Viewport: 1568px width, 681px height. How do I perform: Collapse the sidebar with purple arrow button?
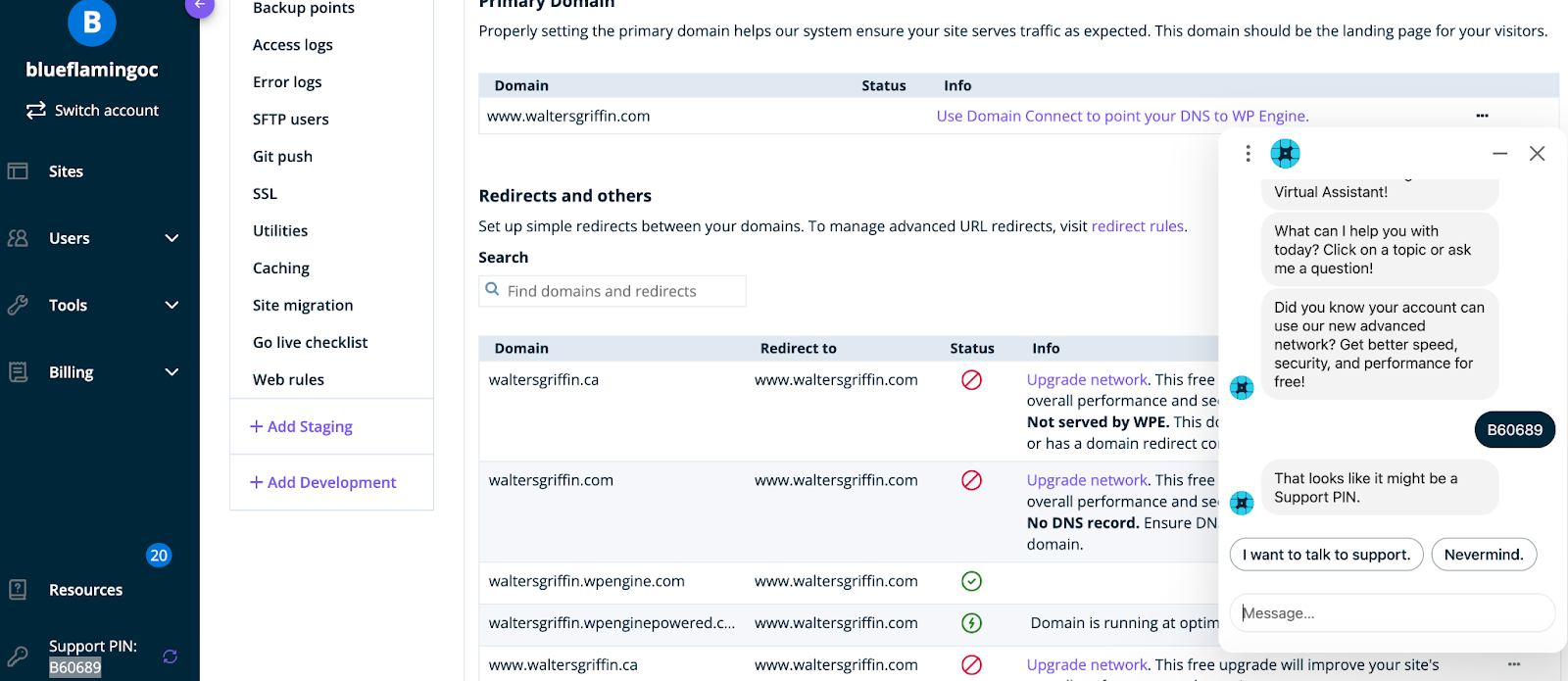click(199, 5)
